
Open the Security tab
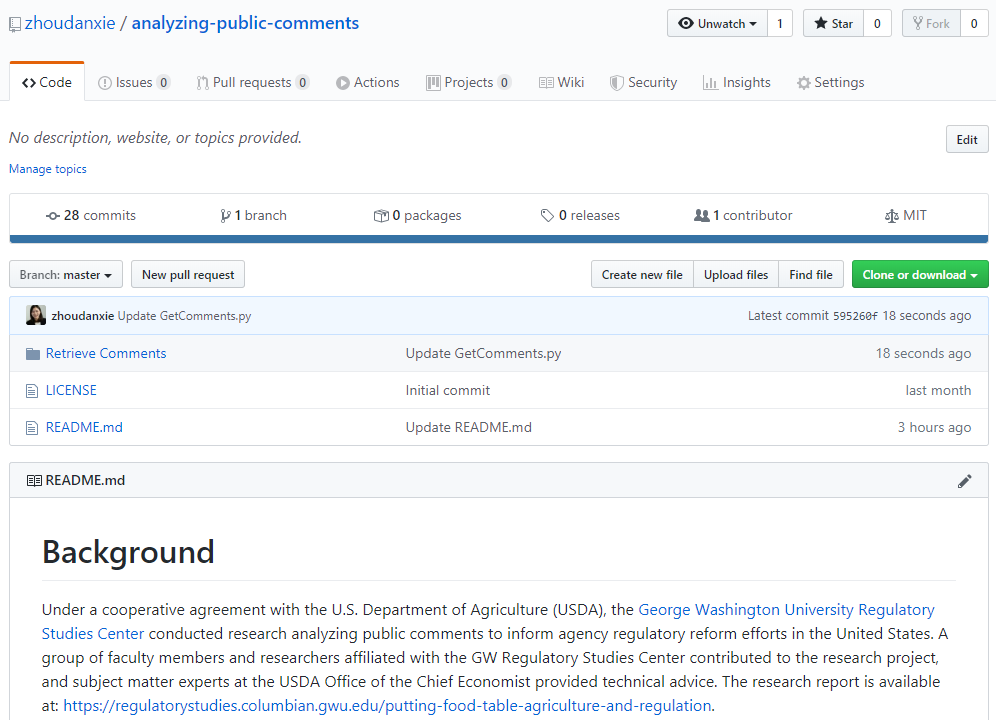coord(643,83)
